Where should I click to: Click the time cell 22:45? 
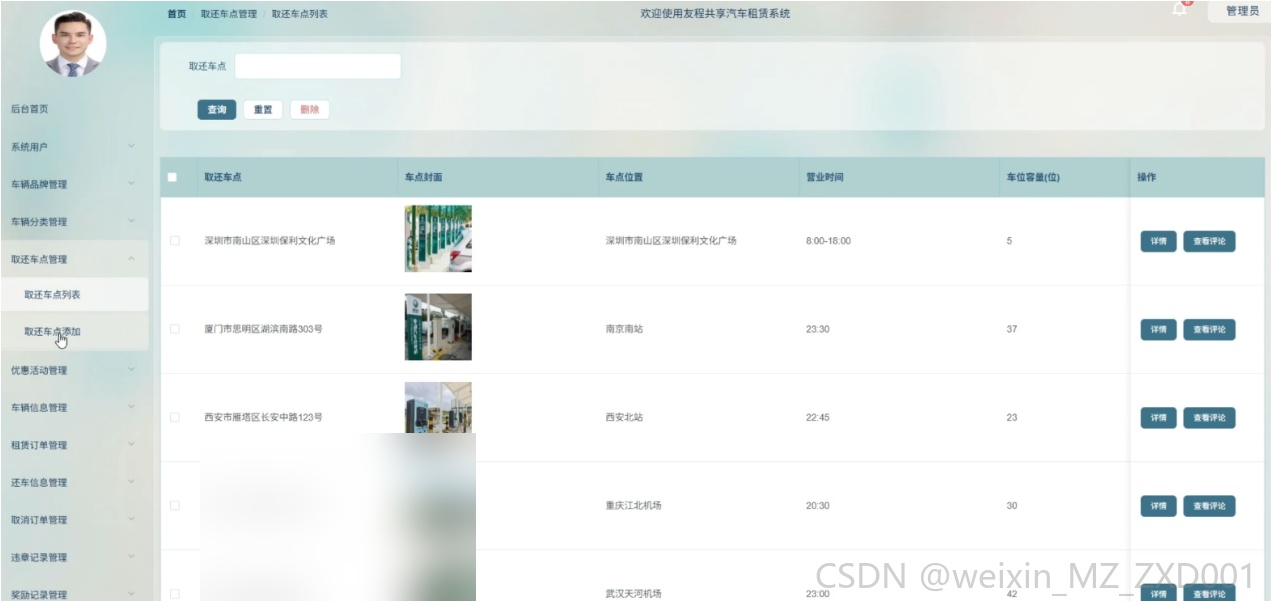tap(818, 417)
